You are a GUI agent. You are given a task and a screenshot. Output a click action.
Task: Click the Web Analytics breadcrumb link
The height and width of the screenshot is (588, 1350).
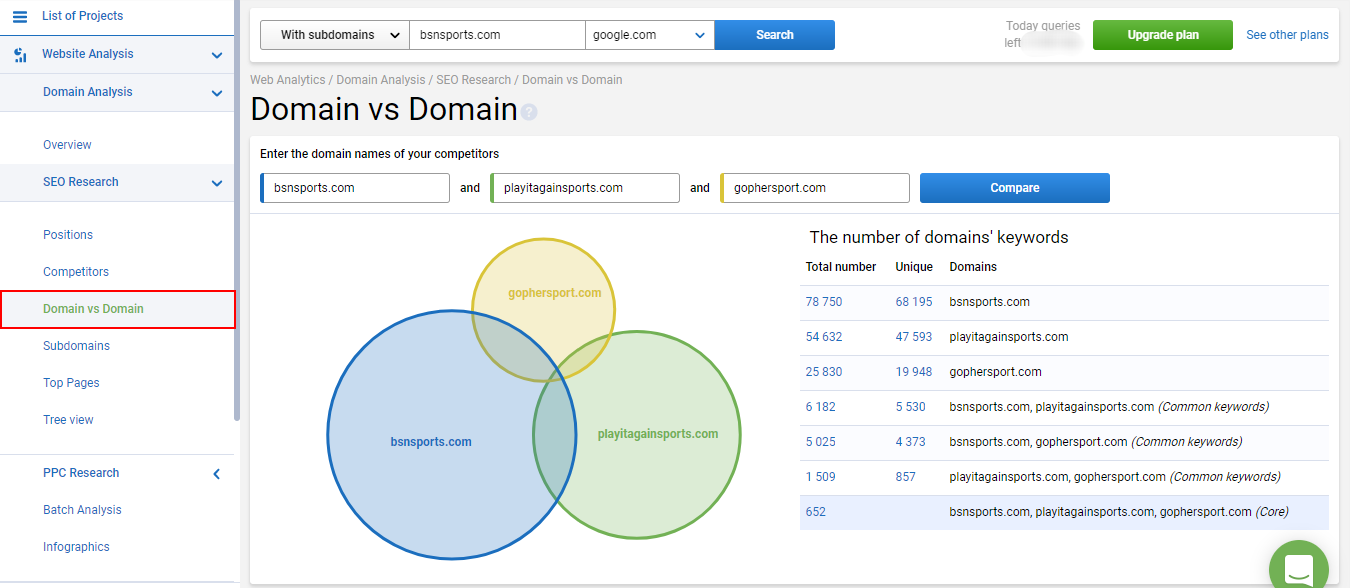point(288,80)
